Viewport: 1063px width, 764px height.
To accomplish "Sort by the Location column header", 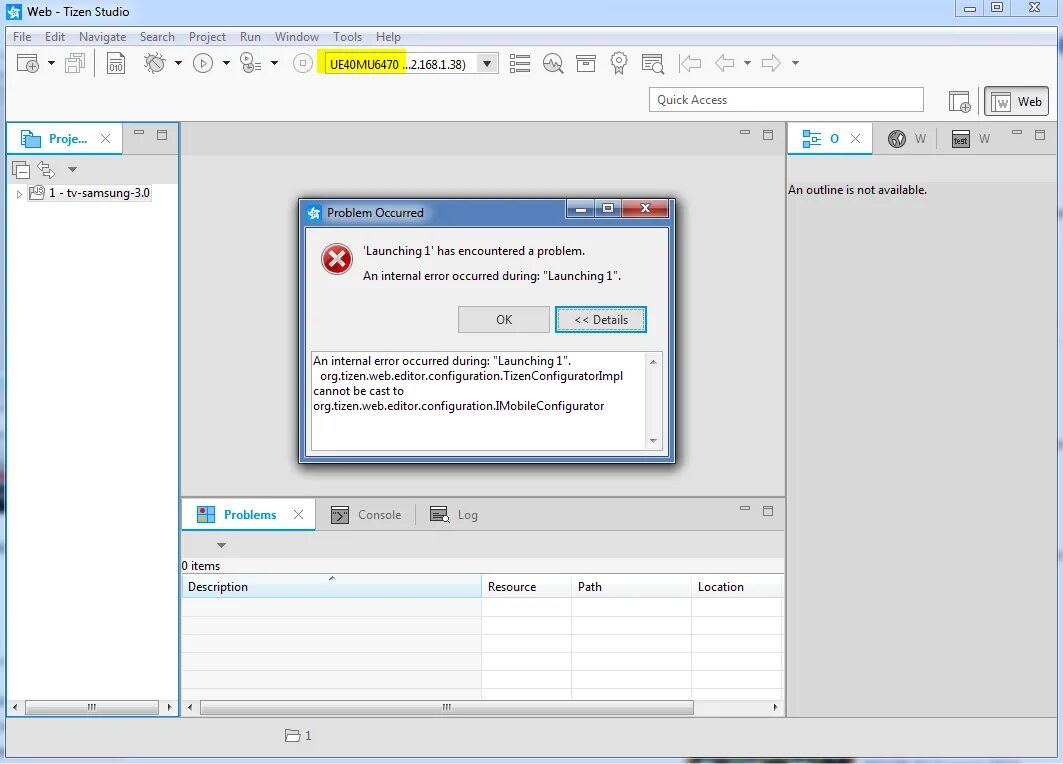I will (738, 586).
